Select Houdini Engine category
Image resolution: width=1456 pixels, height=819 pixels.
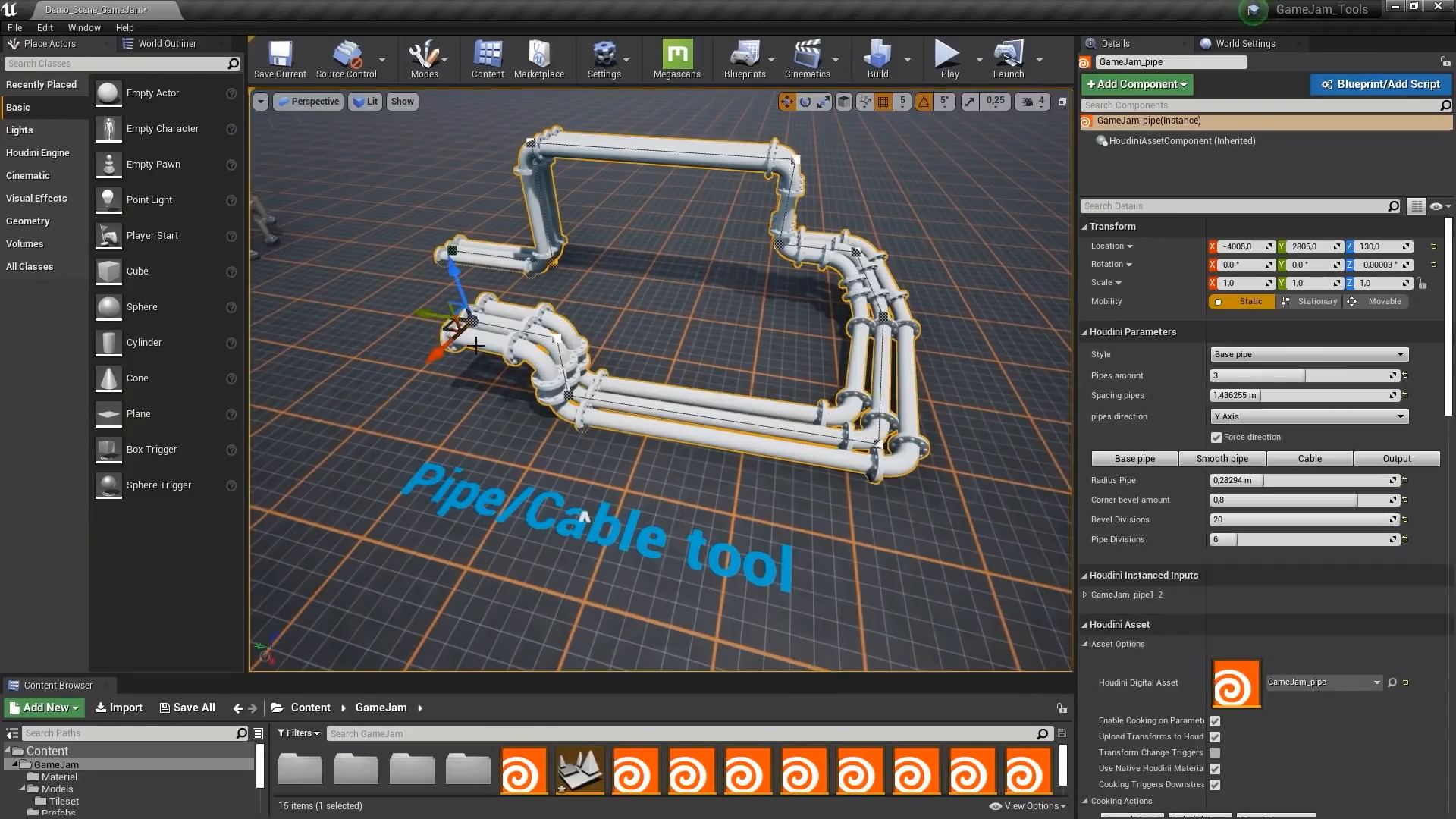tap(38, 153)
